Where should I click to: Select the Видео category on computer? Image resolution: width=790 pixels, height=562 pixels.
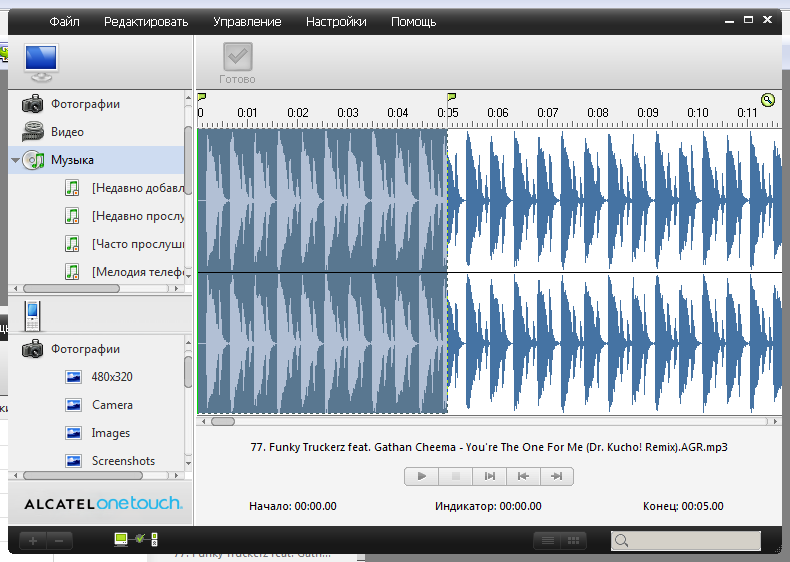[67, 132]
